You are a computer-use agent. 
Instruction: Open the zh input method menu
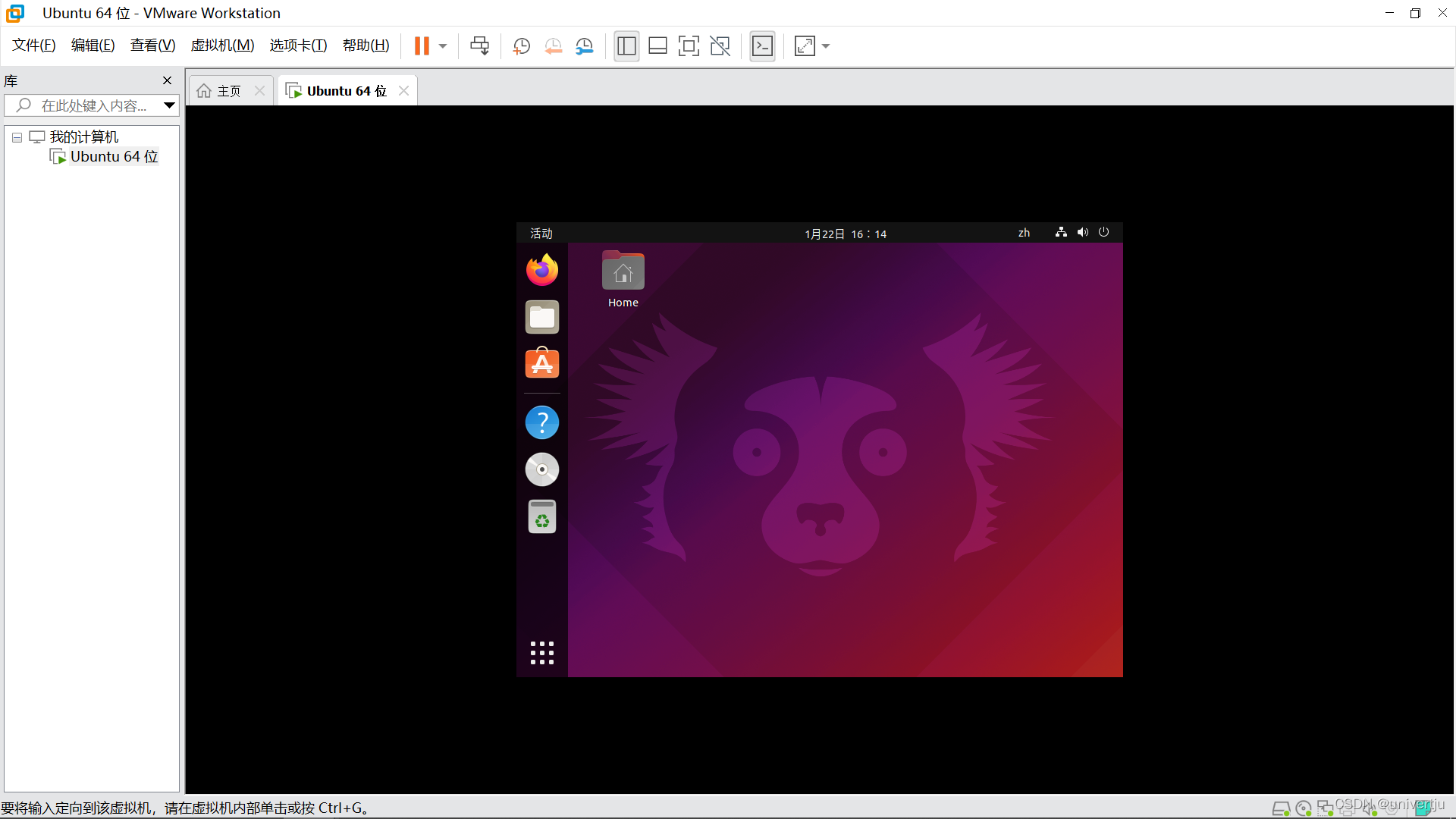click(1024, 233)
